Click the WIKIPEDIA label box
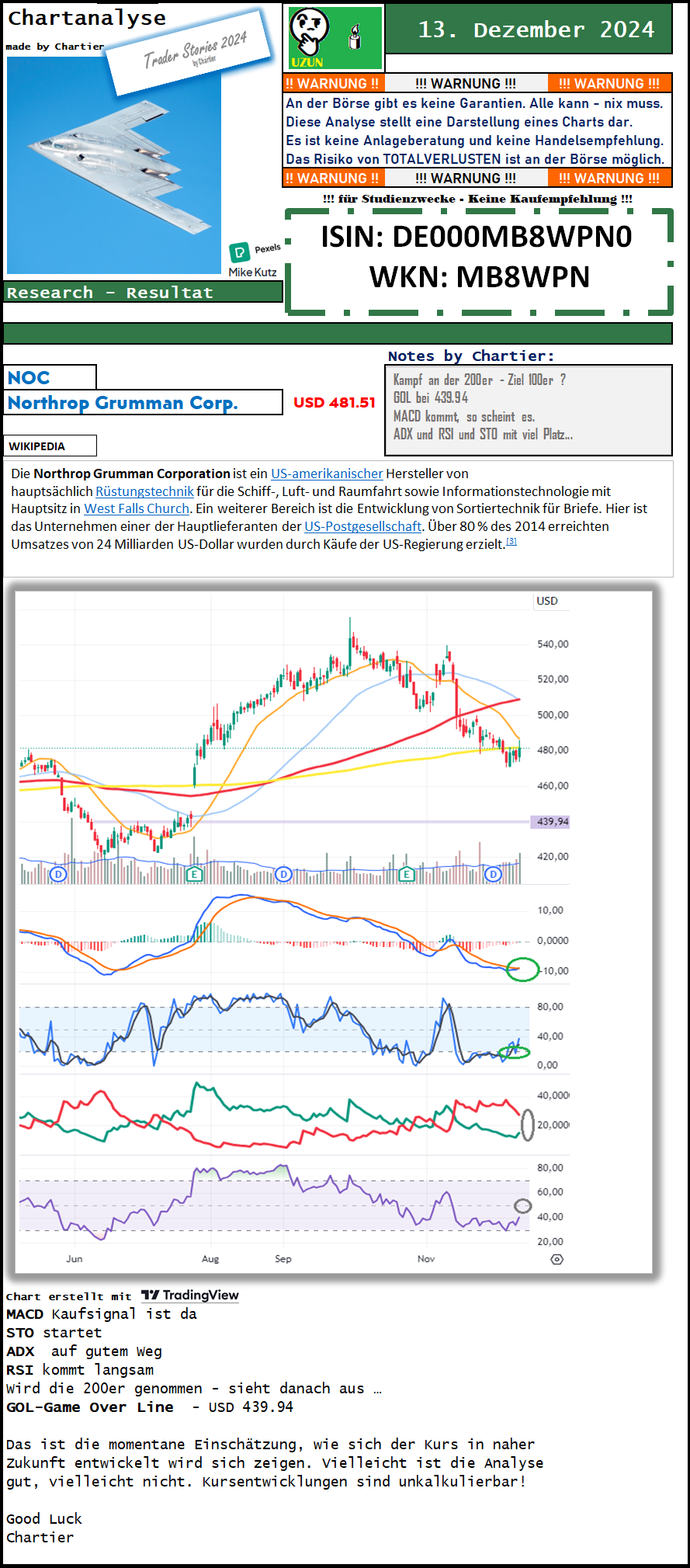Screen dimensions: 690x1568 click(50, 446)
